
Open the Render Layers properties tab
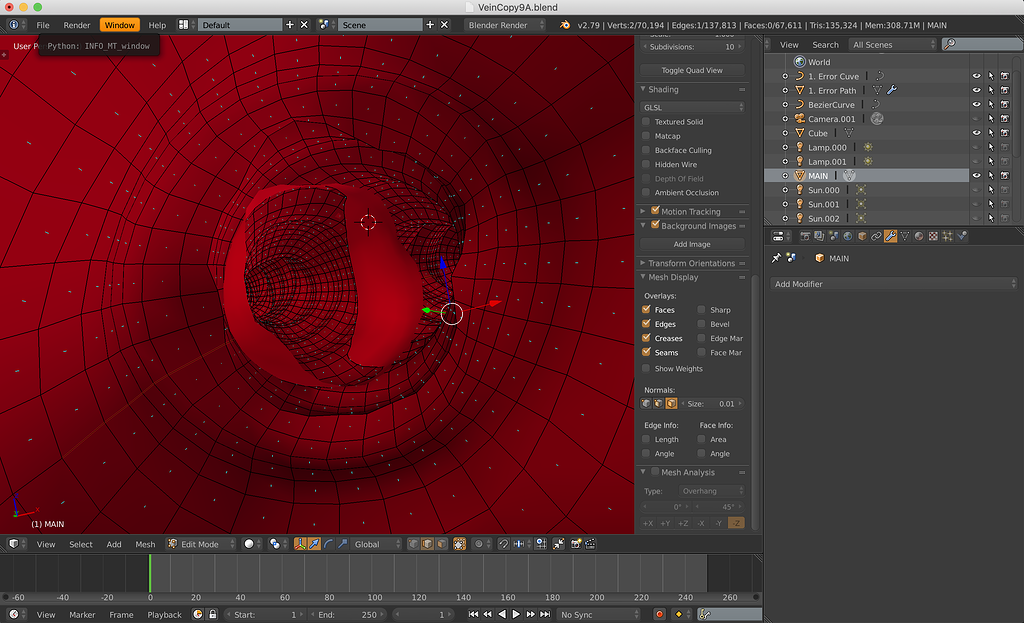pyautogui.click(x=819, y=236)
